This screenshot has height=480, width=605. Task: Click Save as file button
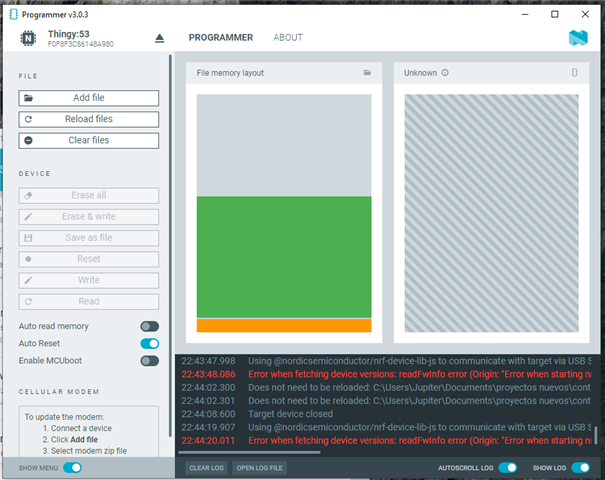tap(88, 238)
